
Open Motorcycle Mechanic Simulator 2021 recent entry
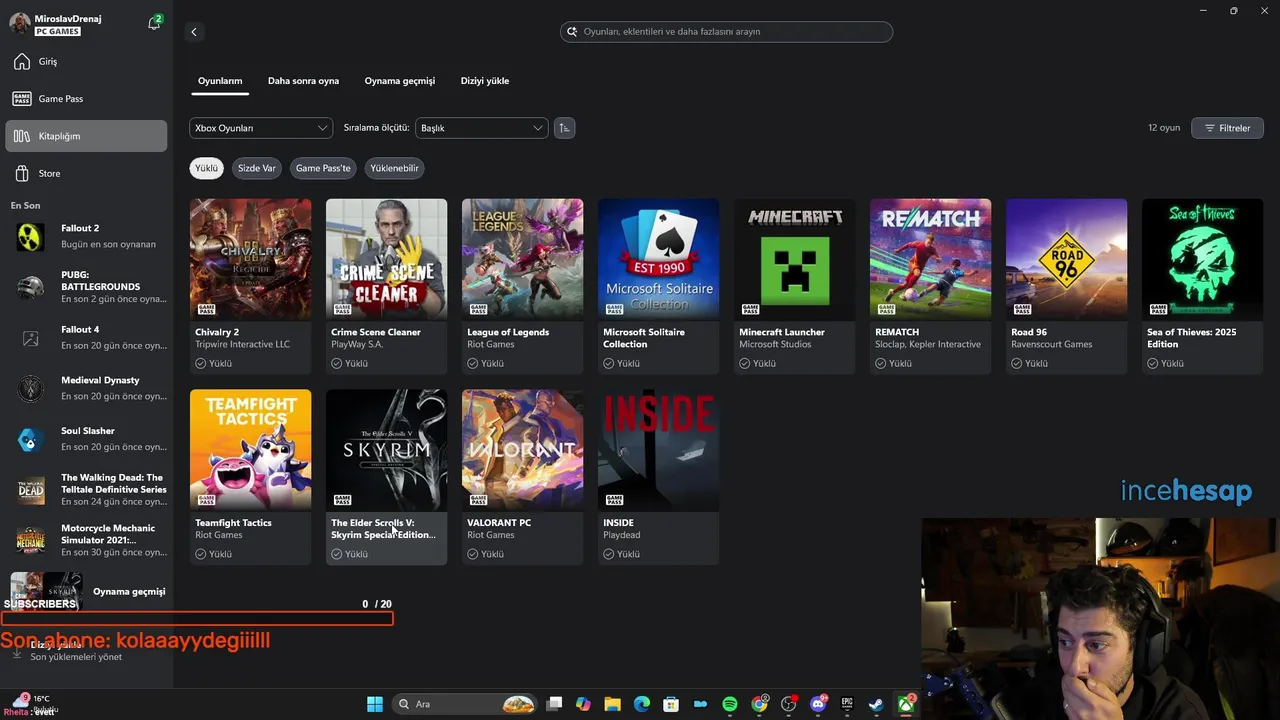pos(87,541)
